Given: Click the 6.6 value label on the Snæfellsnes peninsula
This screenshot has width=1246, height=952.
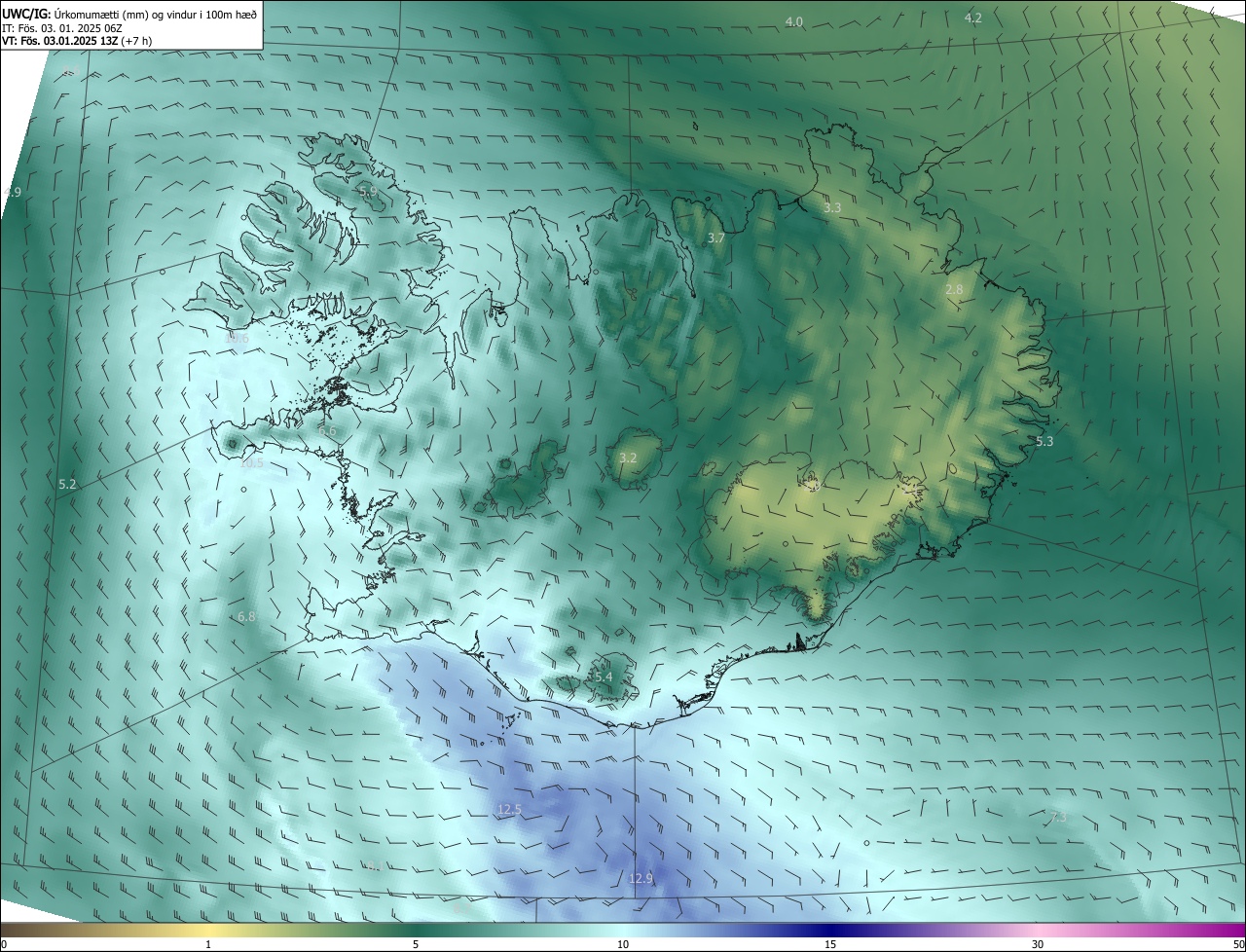Looking at the screenshot, I should pyautogui.click(x=327, y=431).
